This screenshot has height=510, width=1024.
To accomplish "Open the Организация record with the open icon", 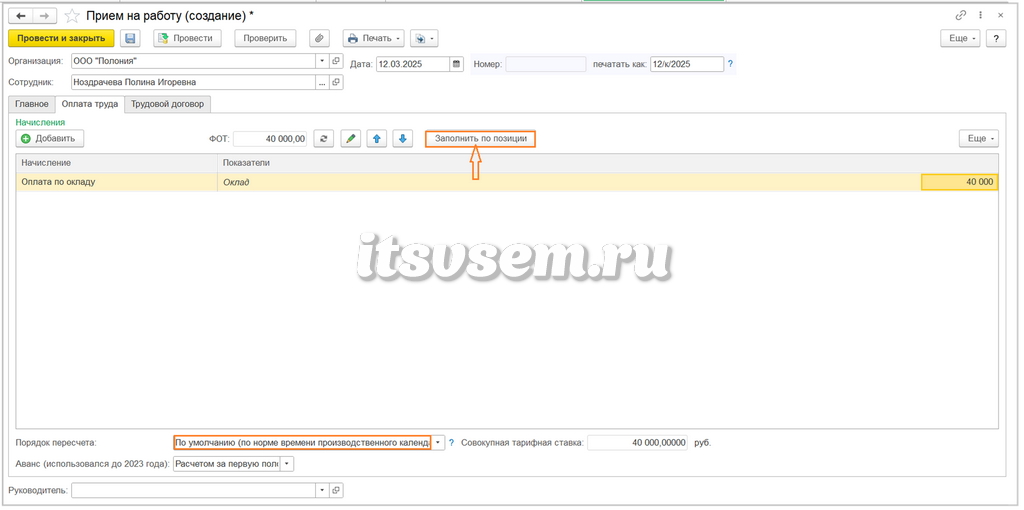I will (336, 61).
